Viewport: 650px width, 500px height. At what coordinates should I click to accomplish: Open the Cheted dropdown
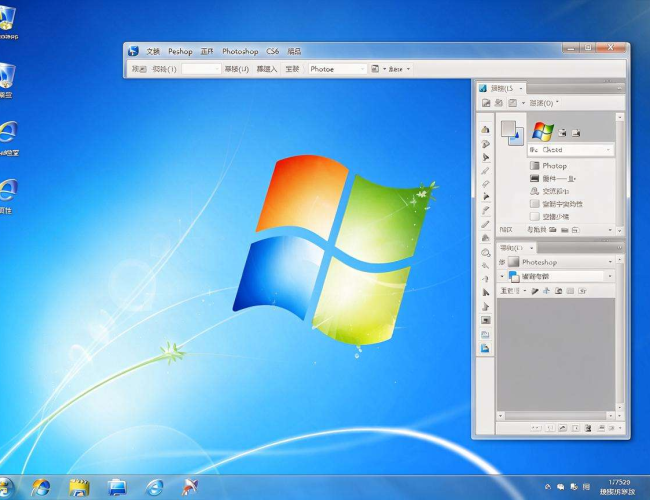point(570,150)
